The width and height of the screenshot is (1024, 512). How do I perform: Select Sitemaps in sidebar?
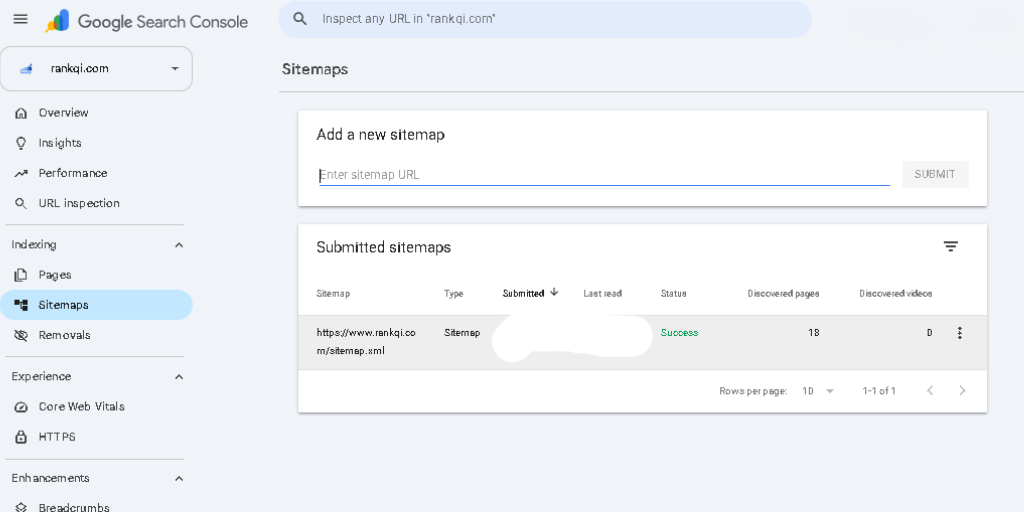(x=96, y=305)
